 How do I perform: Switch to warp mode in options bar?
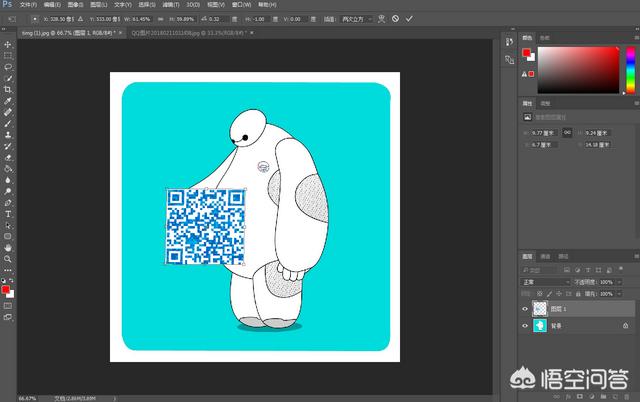pyautogui.click(x=381, y=19)
